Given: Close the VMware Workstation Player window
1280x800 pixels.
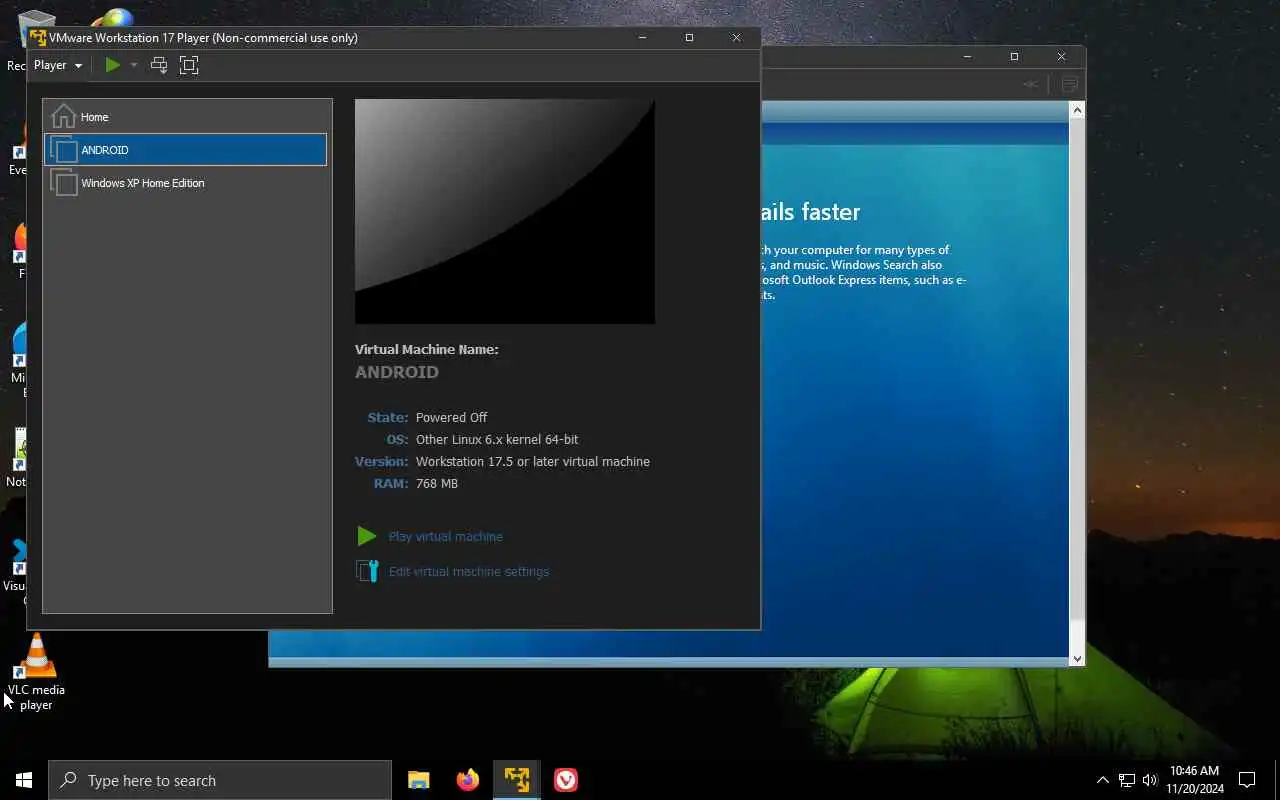Looking at the screenshot, I should point(737,38).
